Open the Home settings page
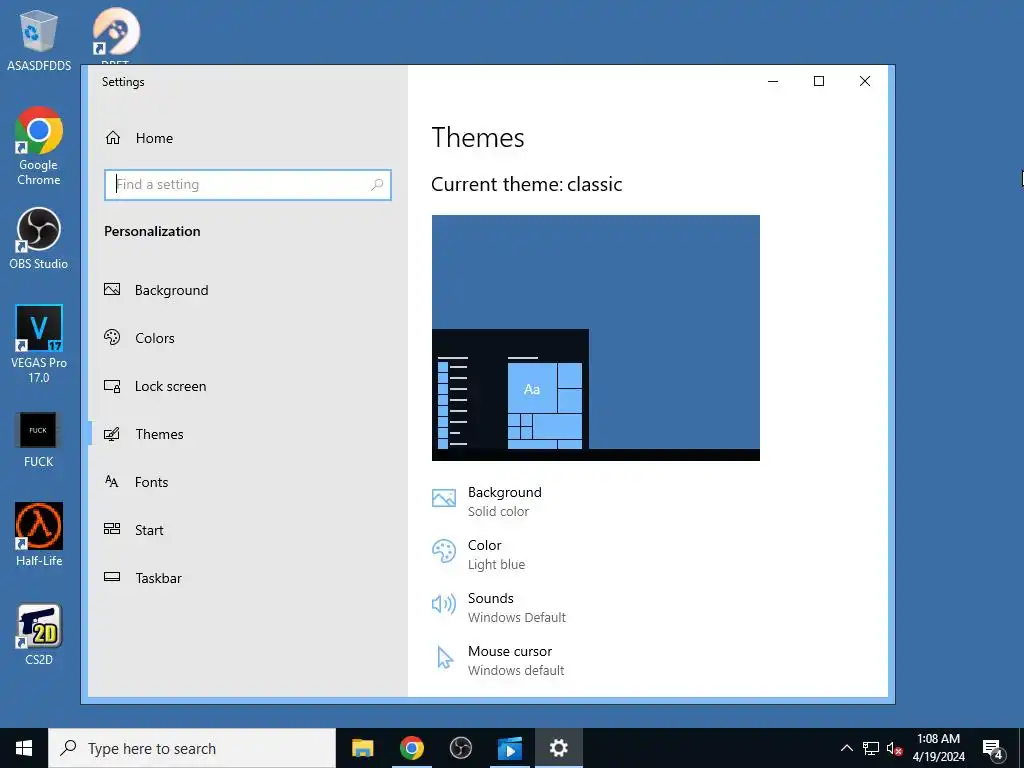 (248, 138)
